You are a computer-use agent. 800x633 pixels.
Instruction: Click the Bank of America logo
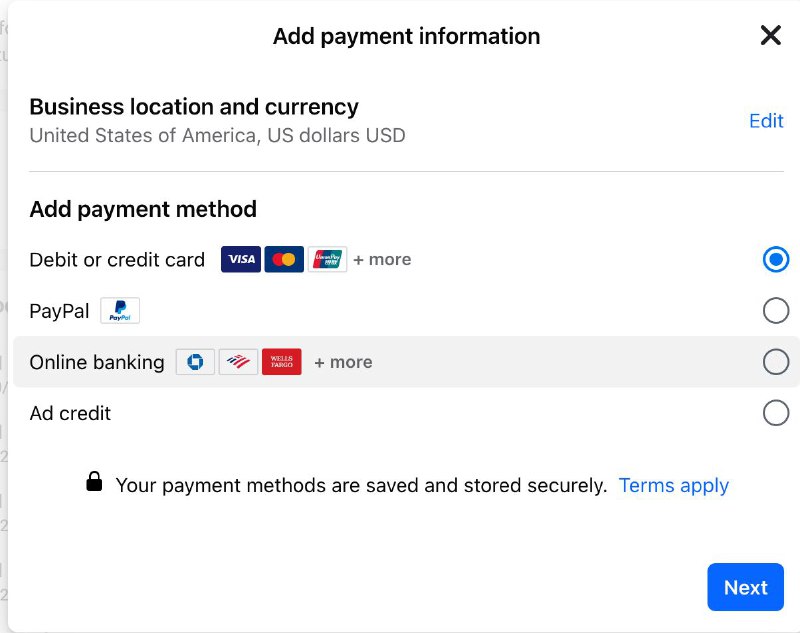238,362
